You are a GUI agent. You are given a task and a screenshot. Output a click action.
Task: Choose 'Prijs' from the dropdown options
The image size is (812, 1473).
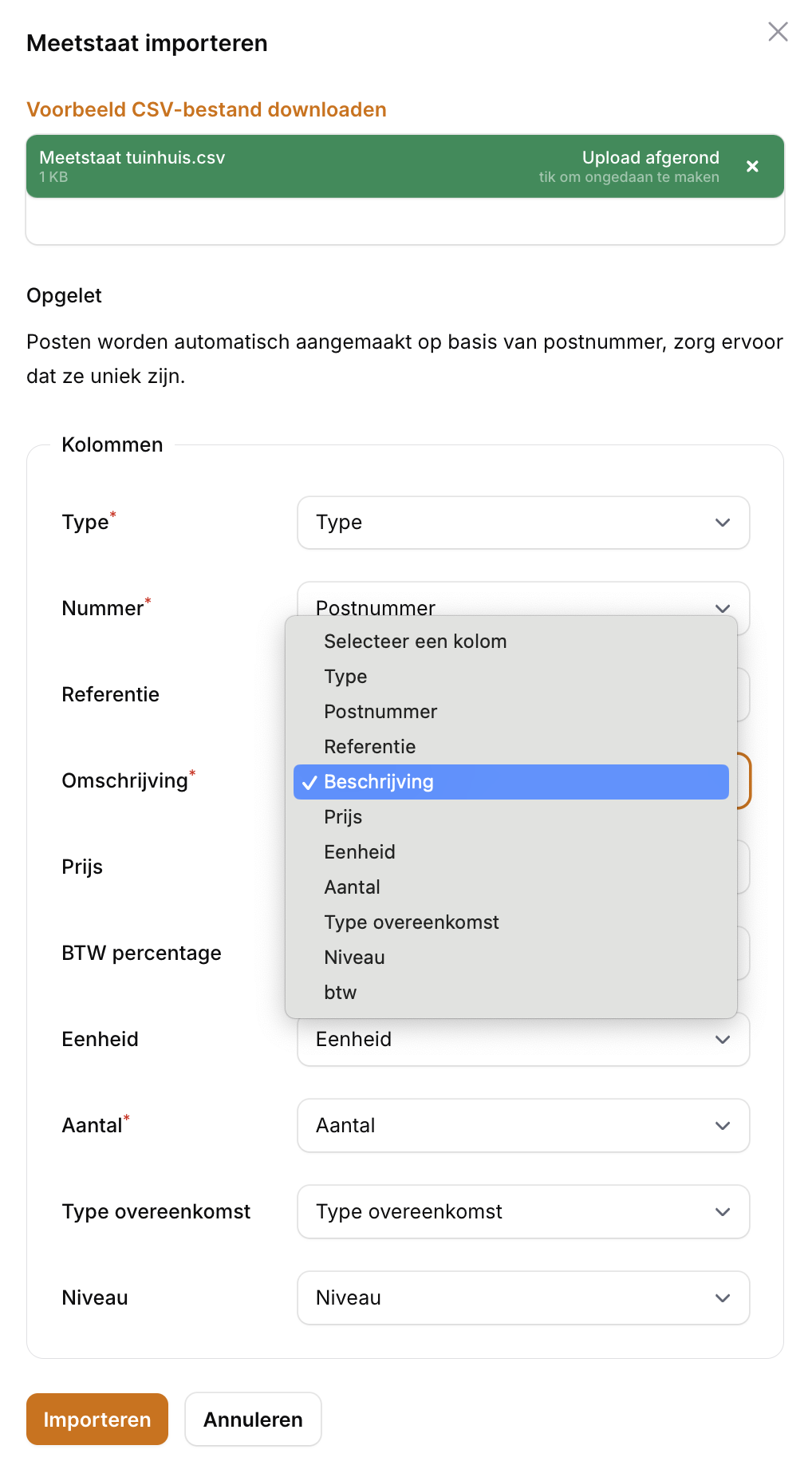pos(343,817)
